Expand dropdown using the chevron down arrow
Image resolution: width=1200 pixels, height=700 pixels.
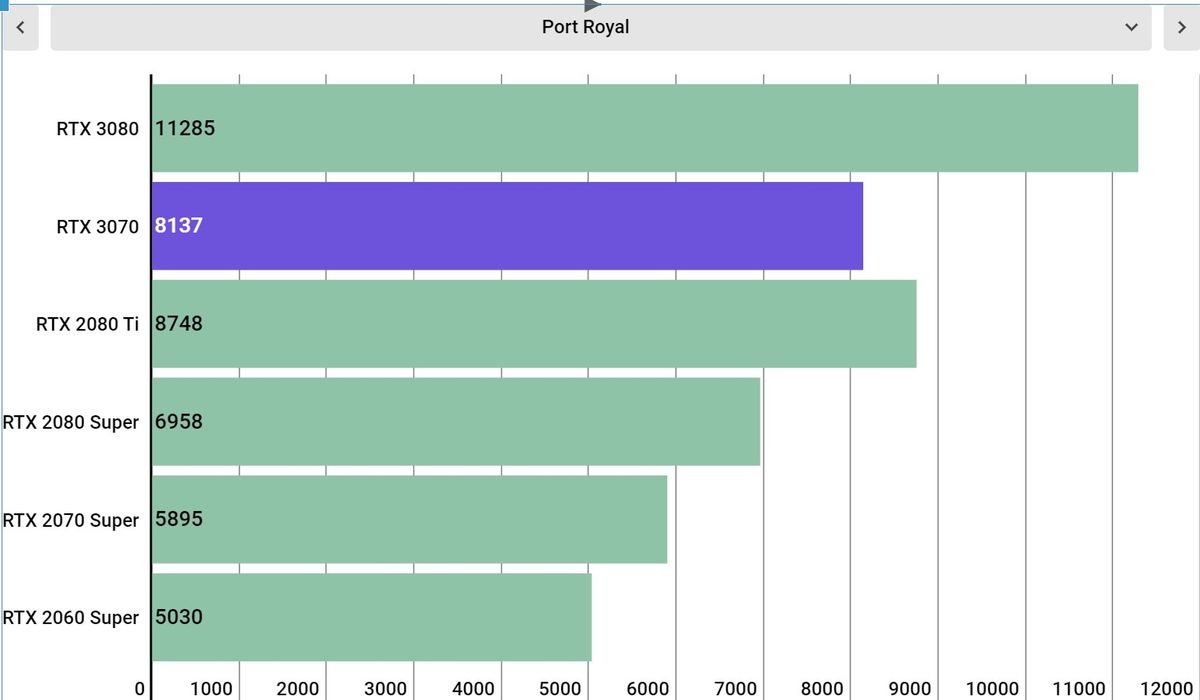coord(1131,27)
